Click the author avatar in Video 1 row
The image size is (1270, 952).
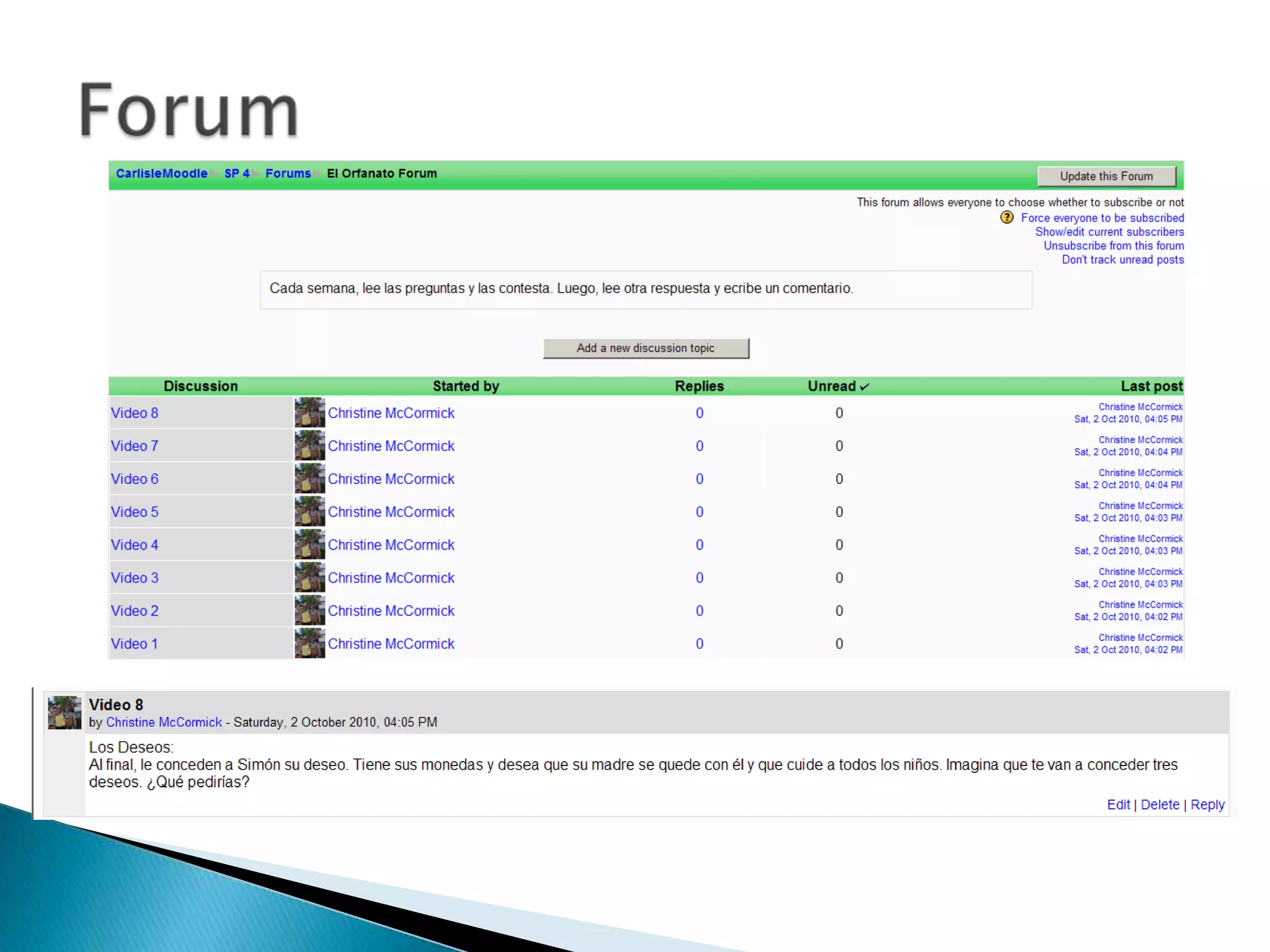click(x=309, y=643)
